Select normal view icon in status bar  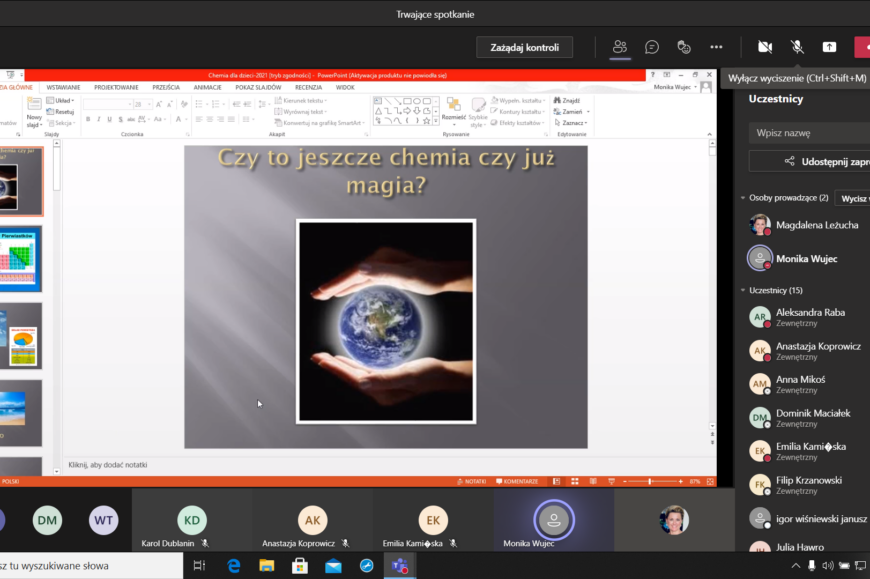click(557, 481)
